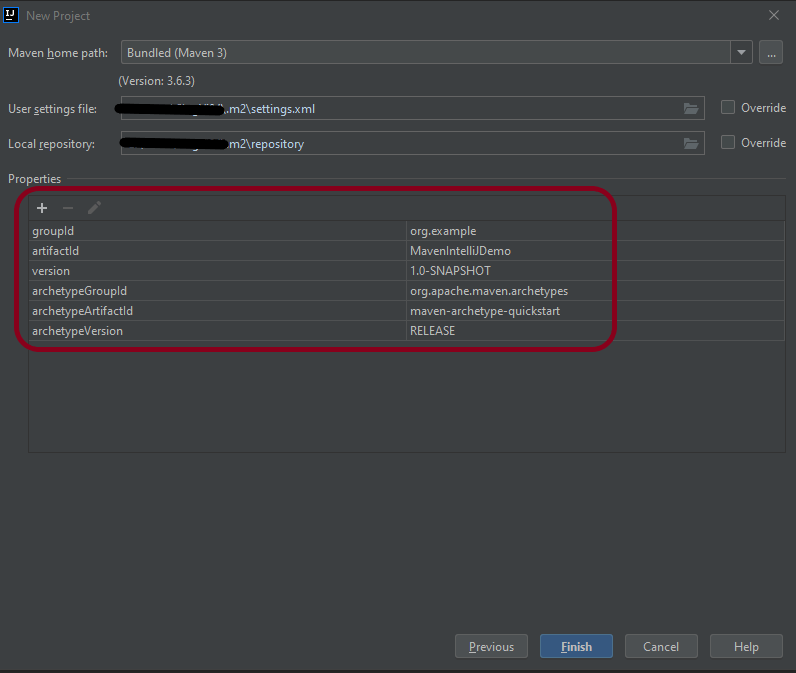Click the edit property pencil icon

tap(95, 208)
